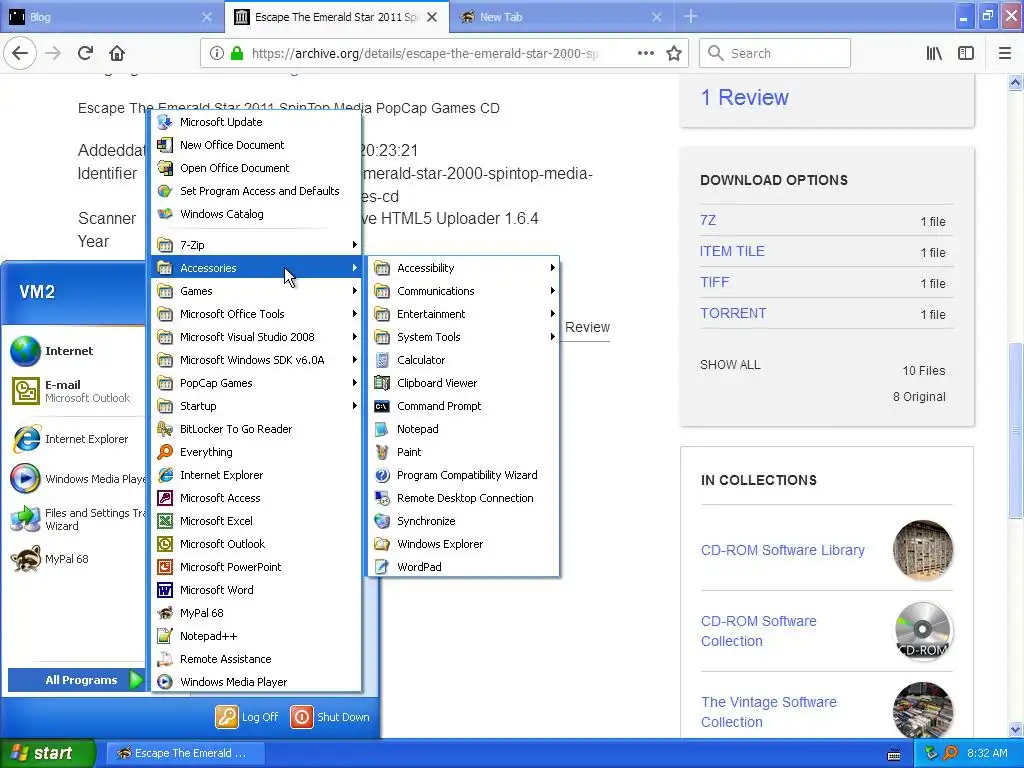
Task: Expand Microsoft Visual Studio 2008 submenu
Action: (256, 337)
